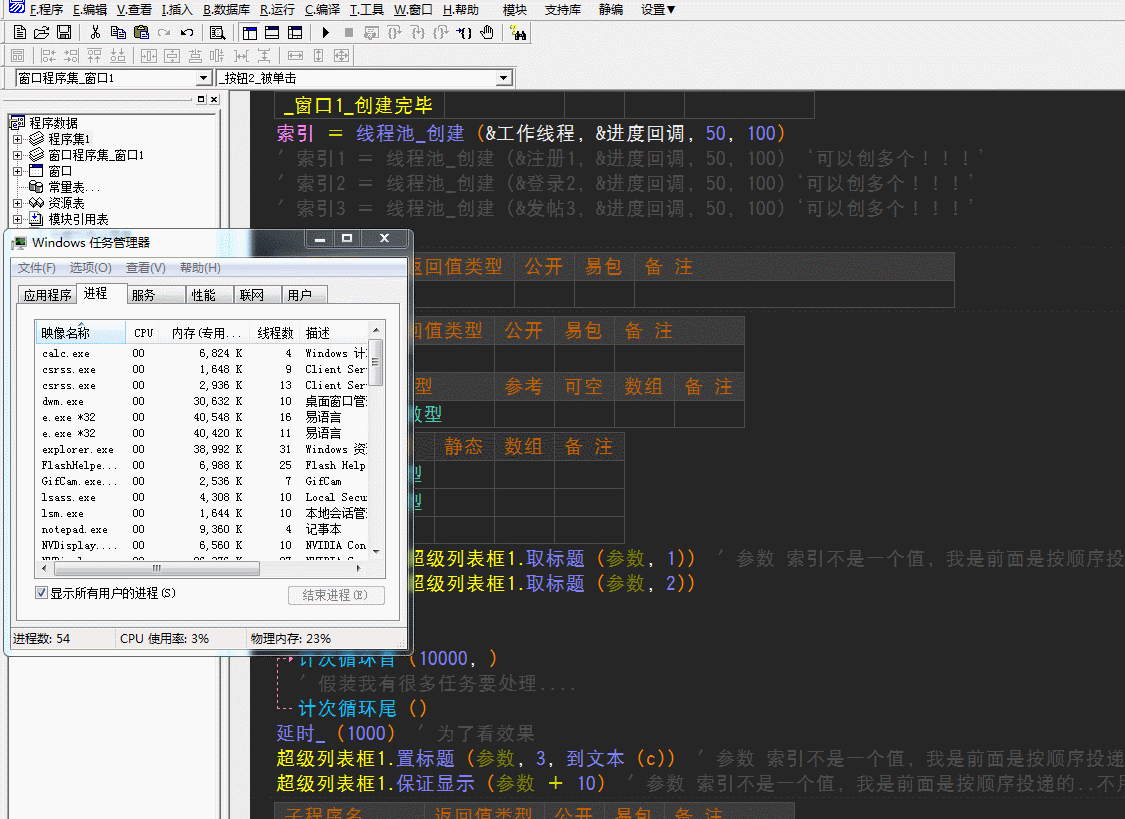
Task: Click the align-left icon in second toolbar
Action: 48,55
